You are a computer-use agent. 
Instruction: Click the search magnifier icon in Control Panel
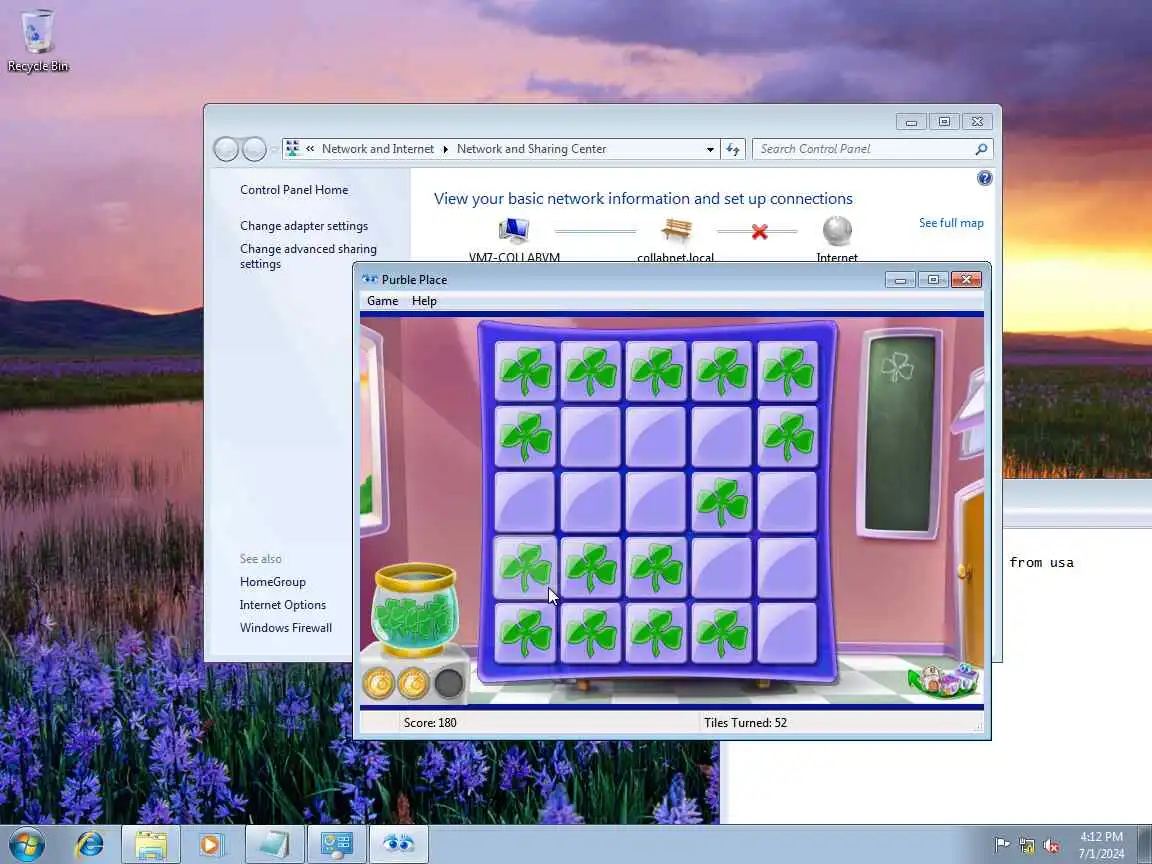(x=982, y=149)
